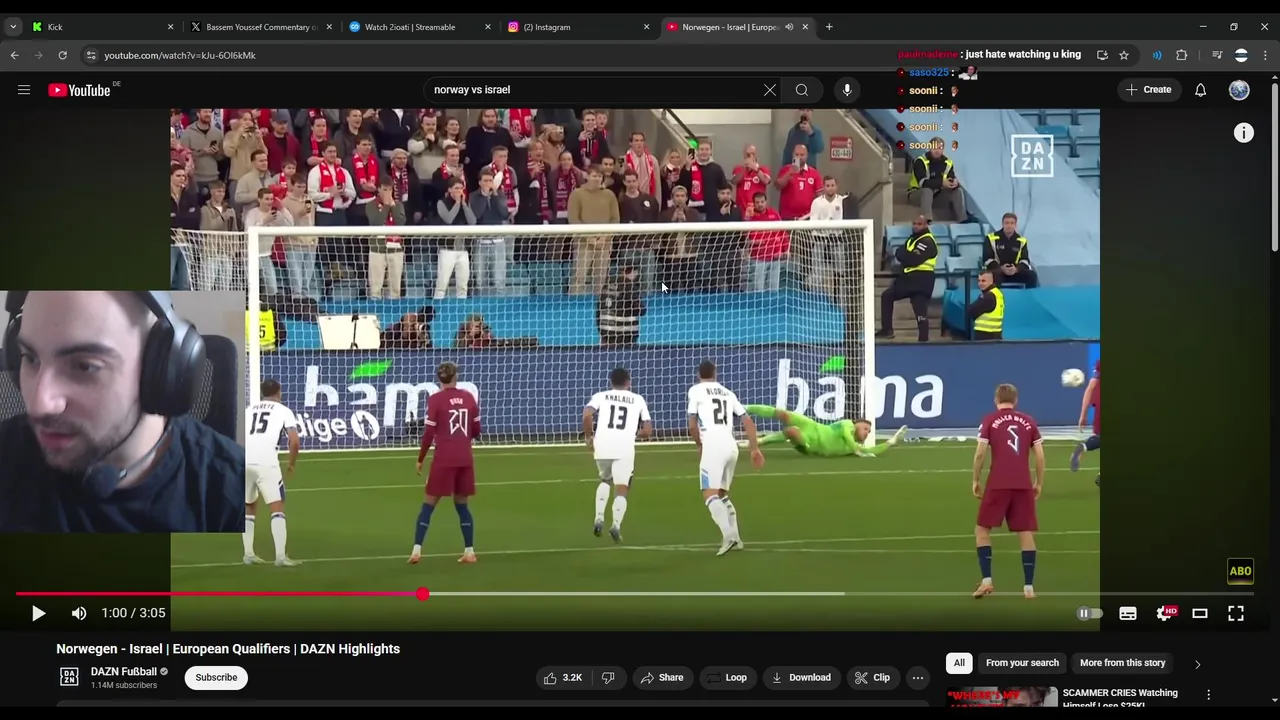Open the Chrome profile avatar
Viewport: 1280px width, 720px height.
coord(1241,55)
